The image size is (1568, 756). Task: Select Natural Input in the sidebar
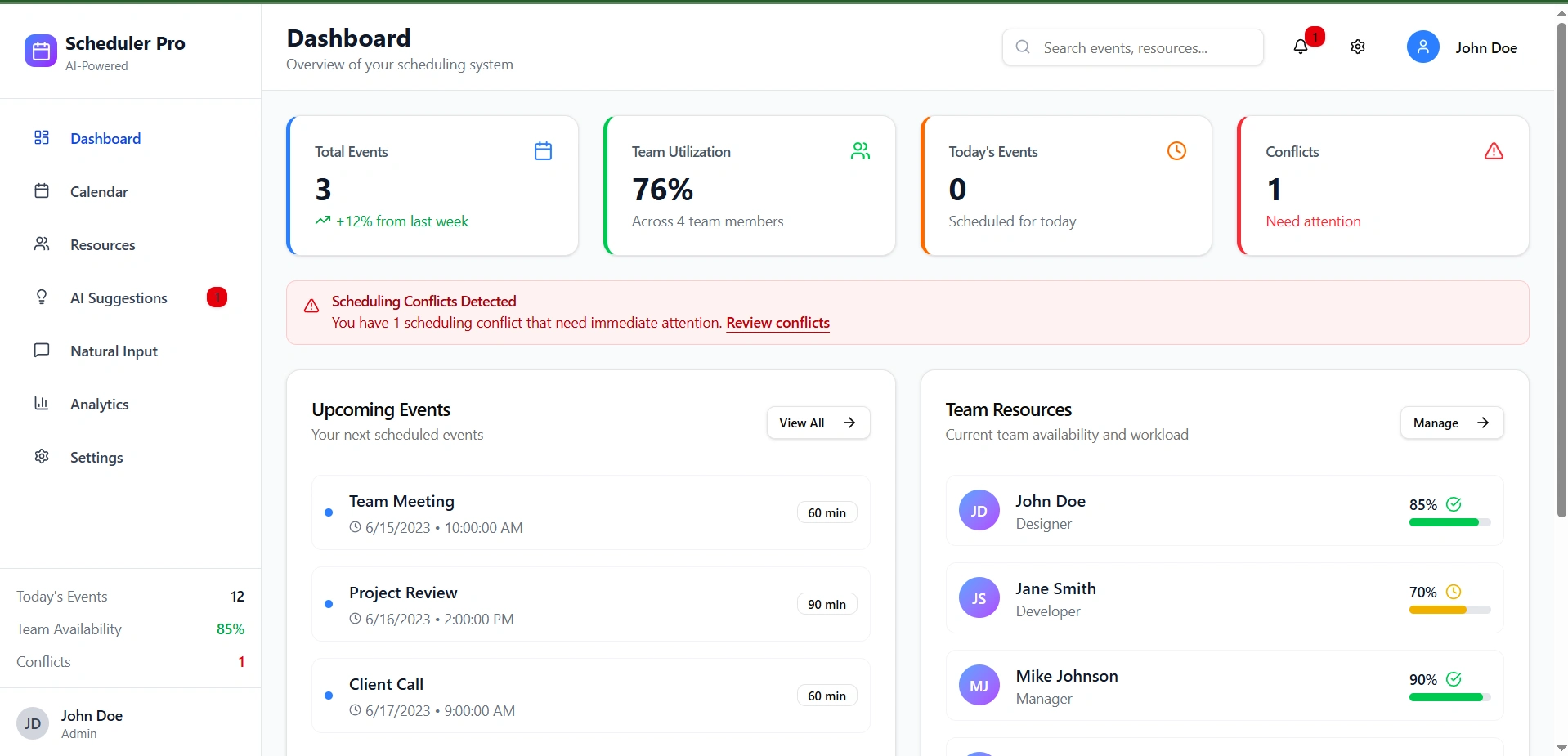click(x=114, y=351)
